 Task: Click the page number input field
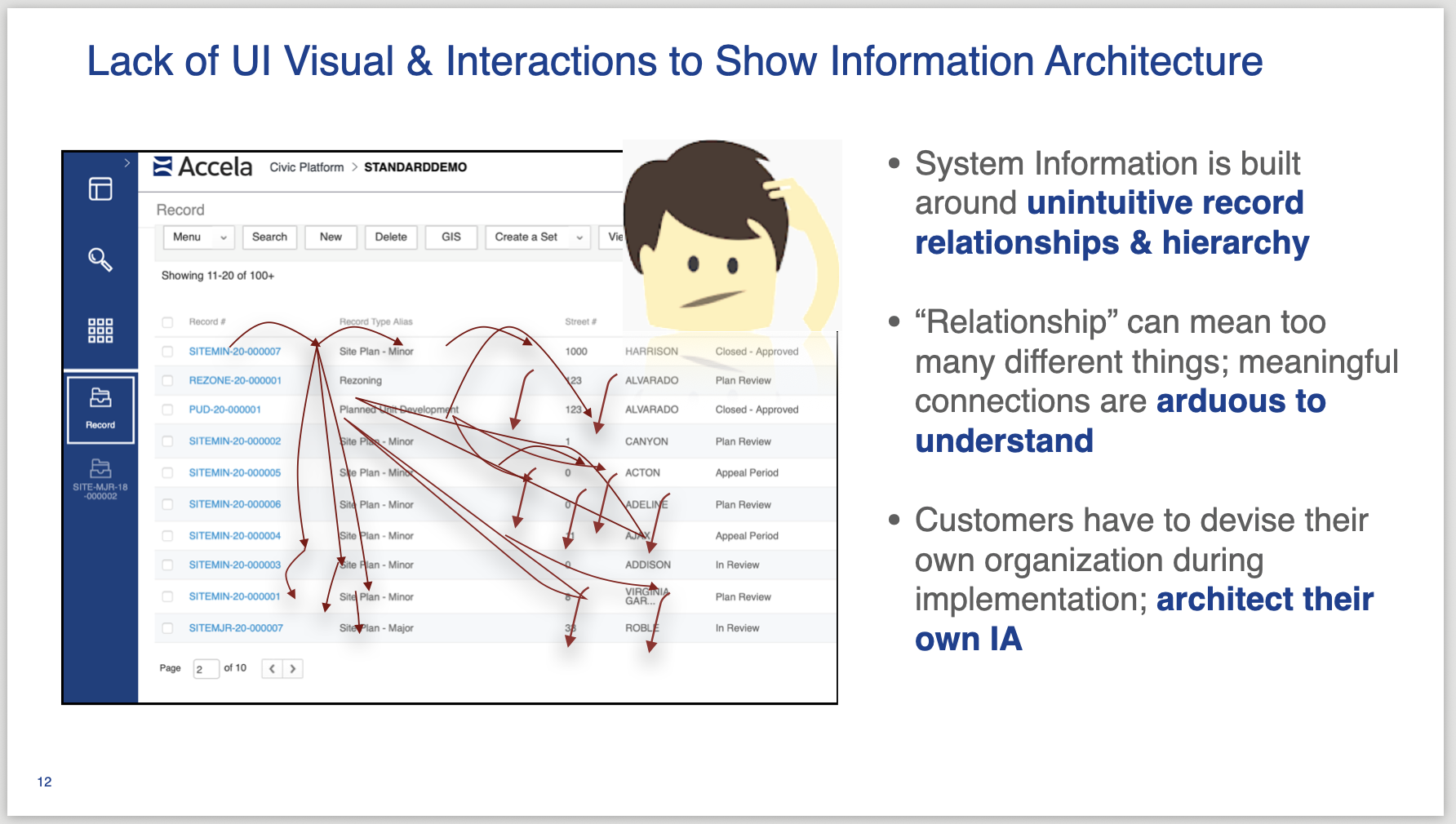click(x=206, y=669)
